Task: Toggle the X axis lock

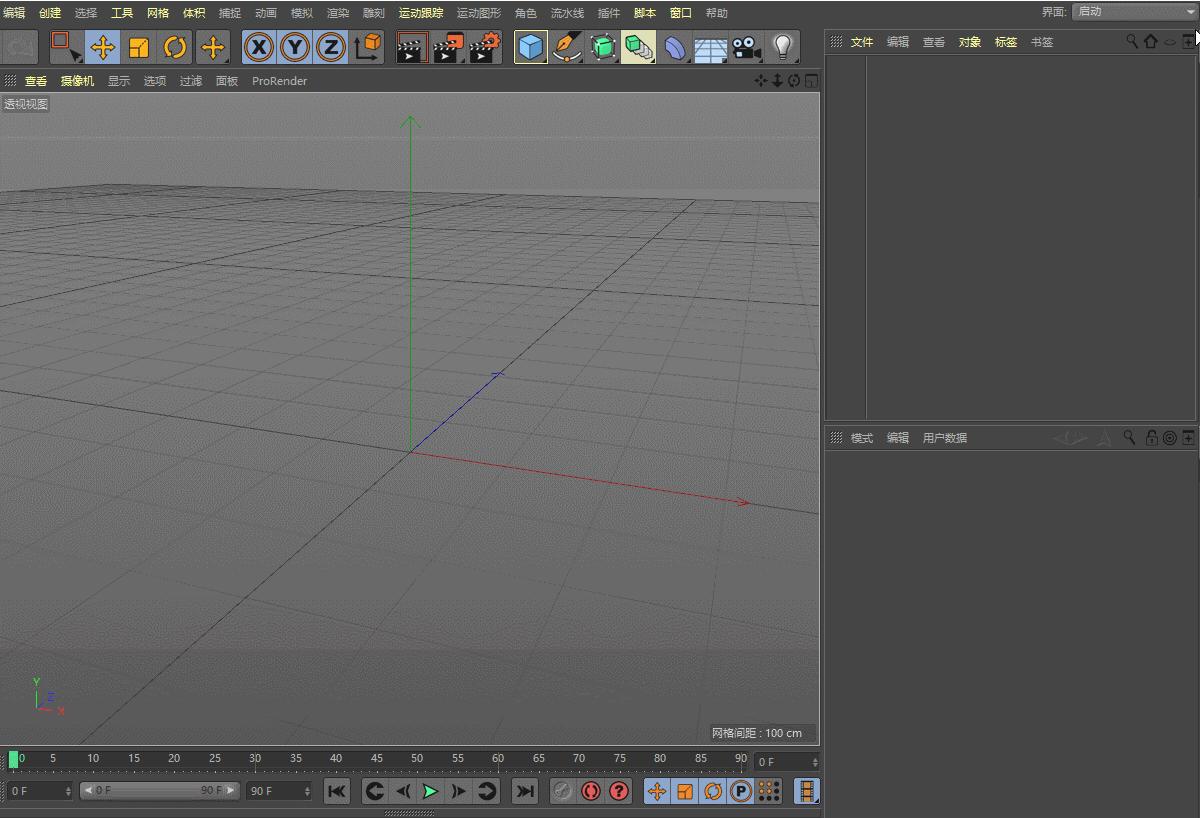Action: (x=259, y=47)
